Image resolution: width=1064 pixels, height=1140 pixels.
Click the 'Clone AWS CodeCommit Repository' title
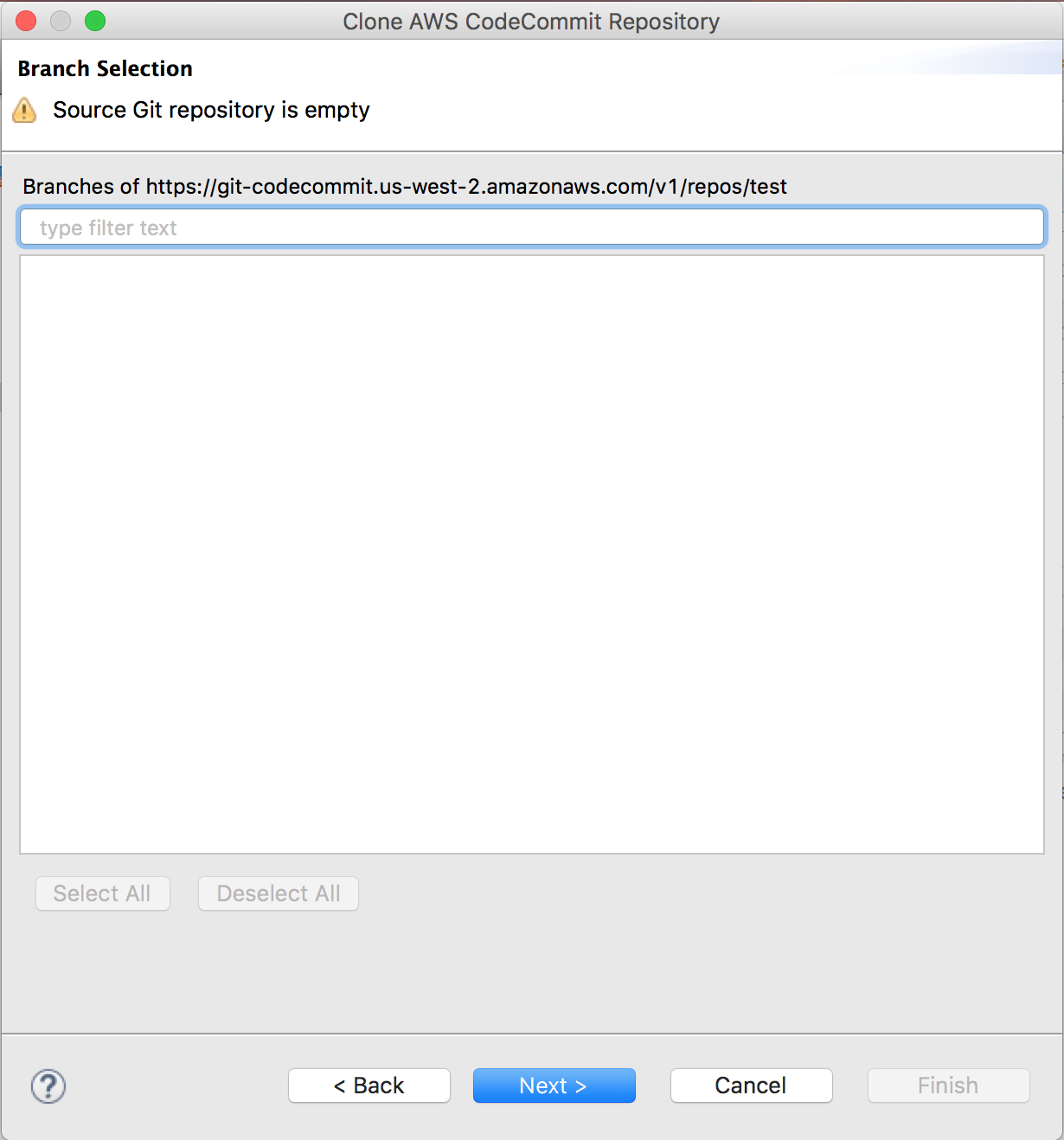[531, 21]
